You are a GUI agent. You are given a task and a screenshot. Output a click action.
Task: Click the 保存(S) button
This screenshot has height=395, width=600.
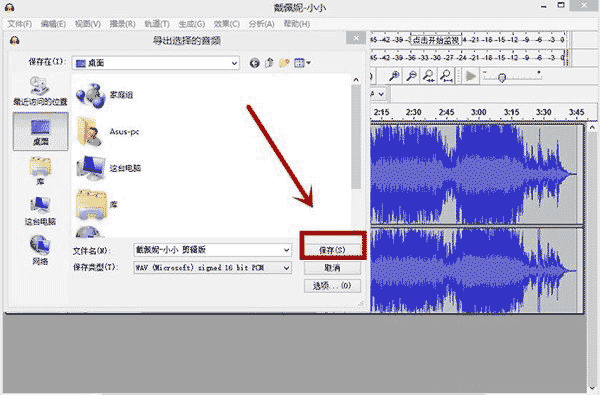pyautogui.click(x=332, y=250)
